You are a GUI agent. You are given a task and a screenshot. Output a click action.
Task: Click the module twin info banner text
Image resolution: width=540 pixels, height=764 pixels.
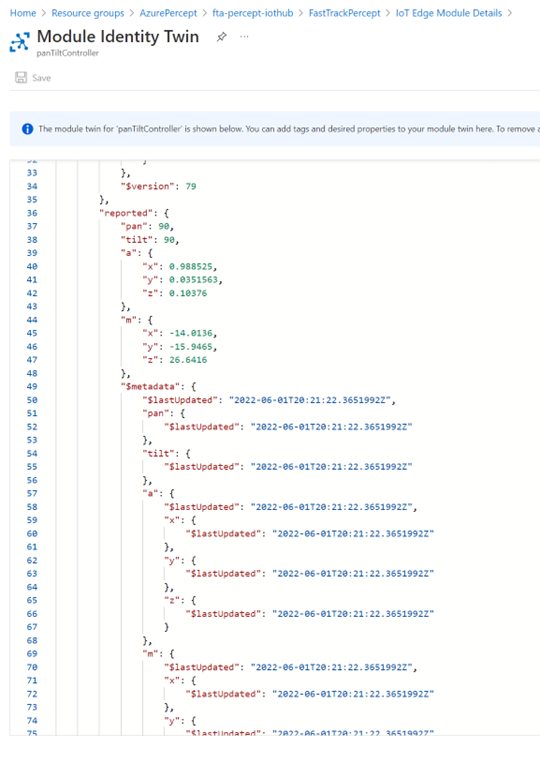point(289,129)
